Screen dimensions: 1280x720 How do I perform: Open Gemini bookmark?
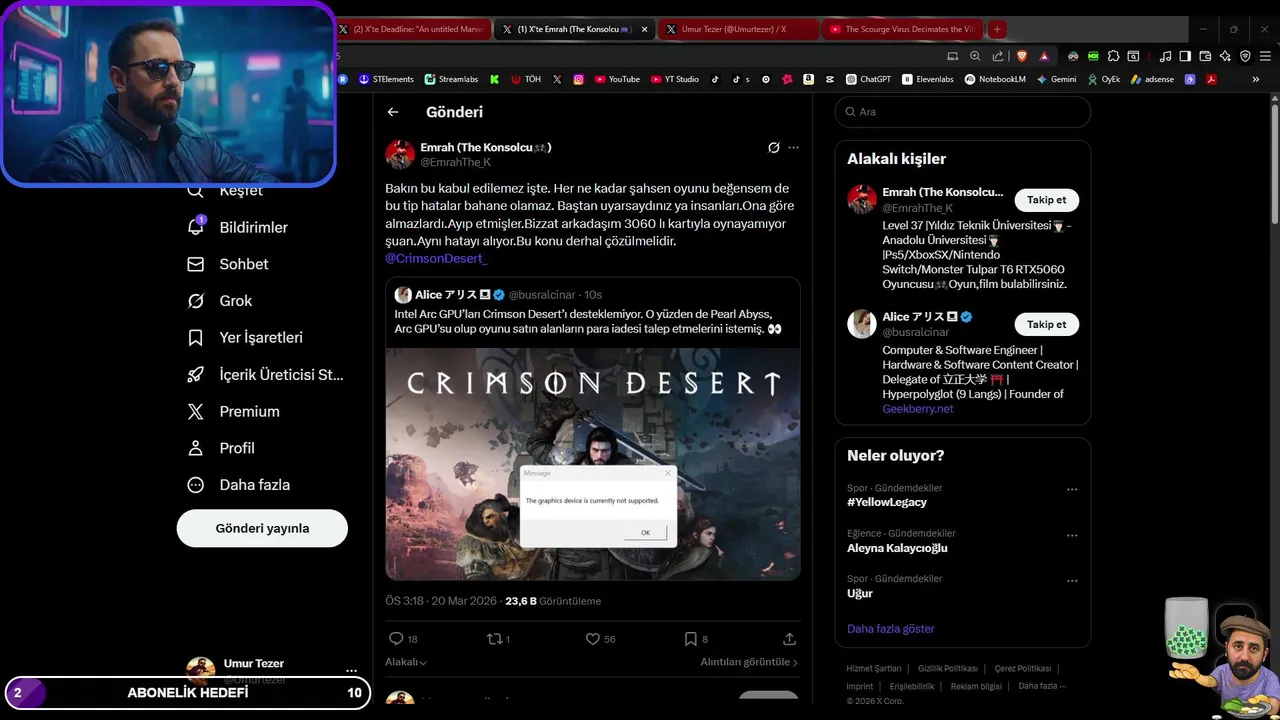coord(1056,79)
